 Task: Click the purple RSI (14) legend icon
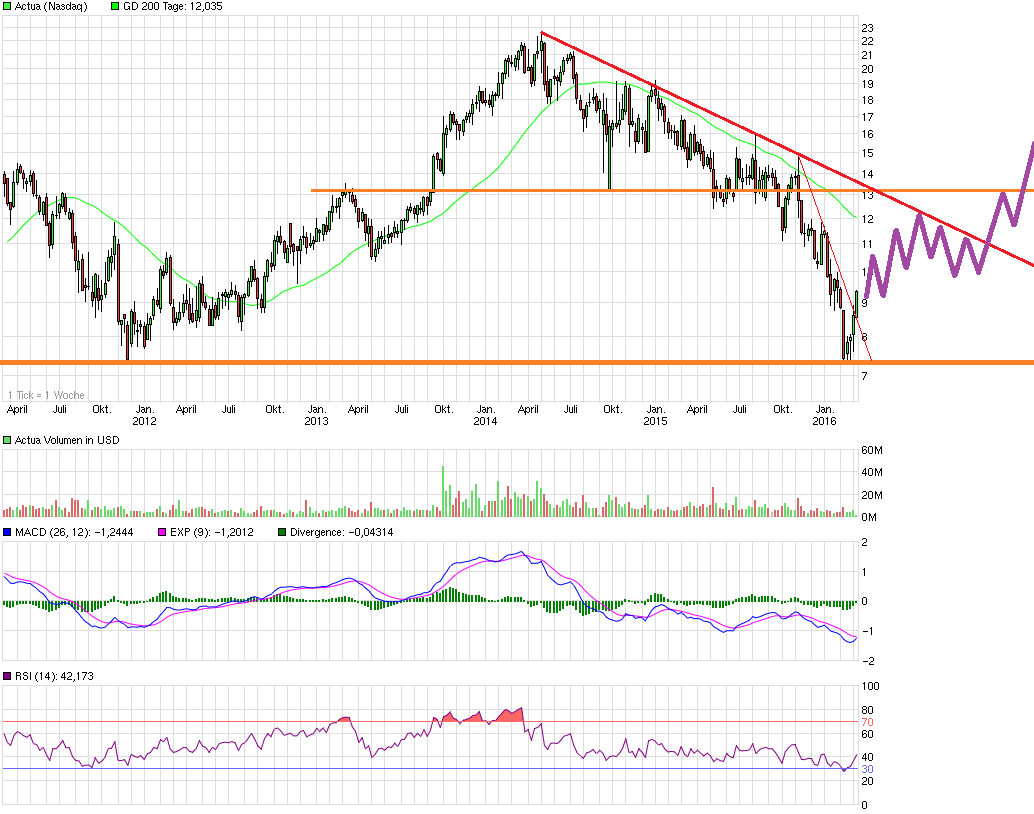[x=8, y=676]
